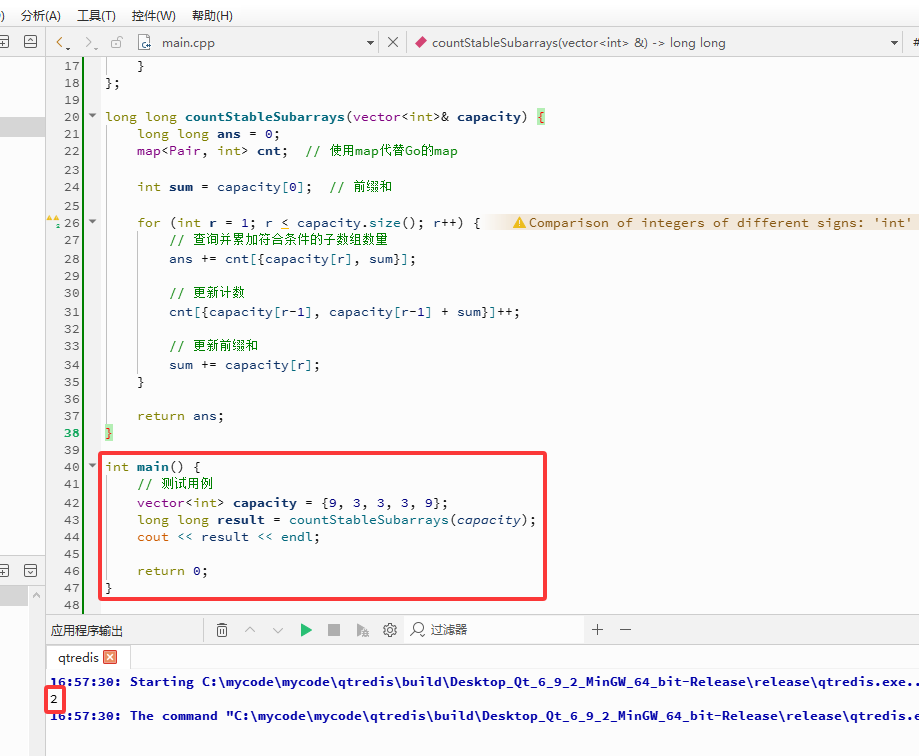Click the 应用程序输出 pane title
This screenshot has width=919, height=756.
87,631
